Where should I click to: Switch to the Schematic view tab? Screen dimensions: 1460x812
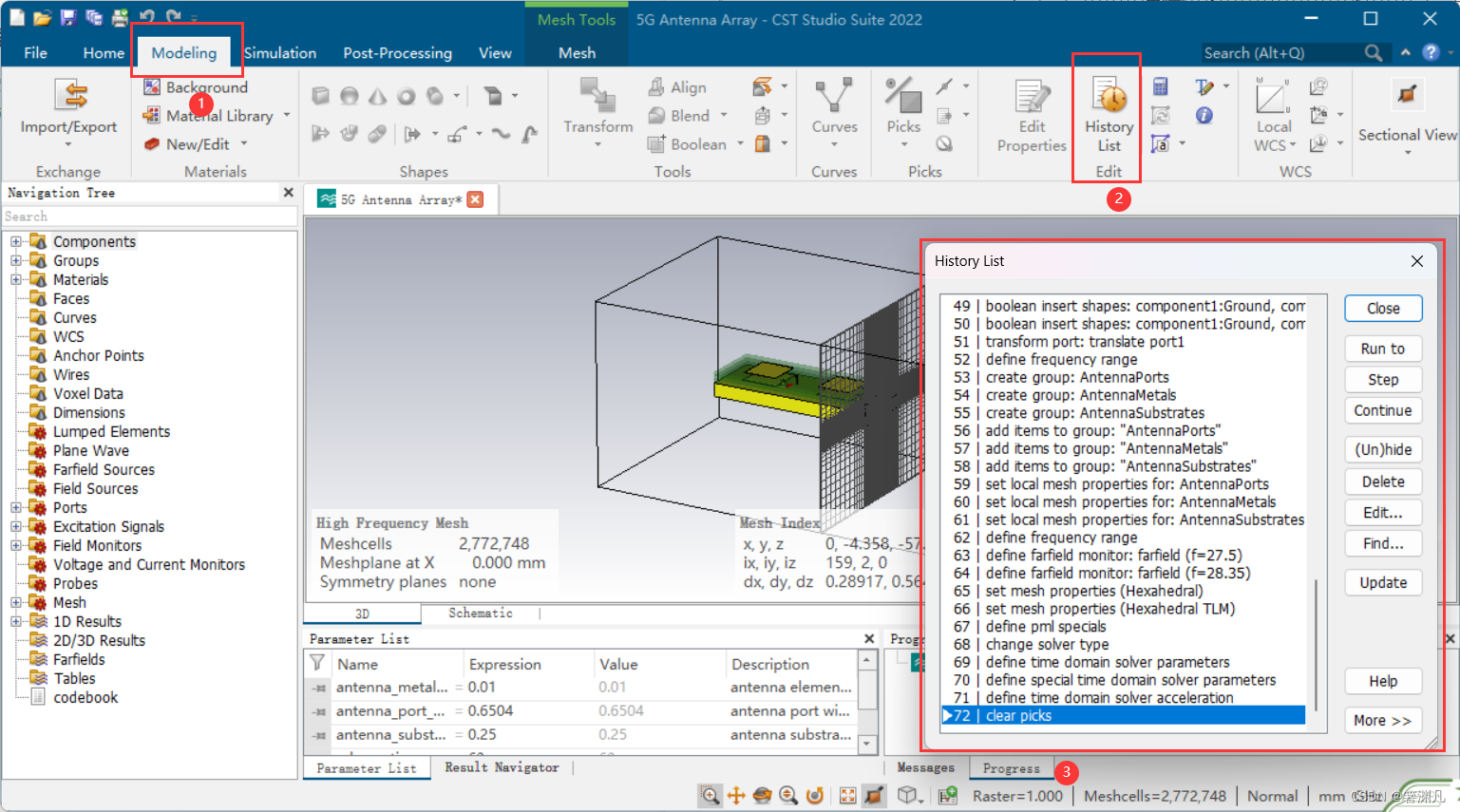point(480,614)
